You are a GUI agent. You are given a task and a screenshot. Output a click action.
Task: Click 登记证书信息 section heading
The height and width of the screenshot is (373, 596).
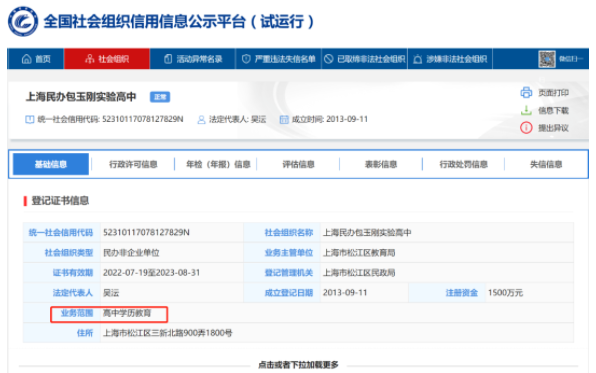60,201
